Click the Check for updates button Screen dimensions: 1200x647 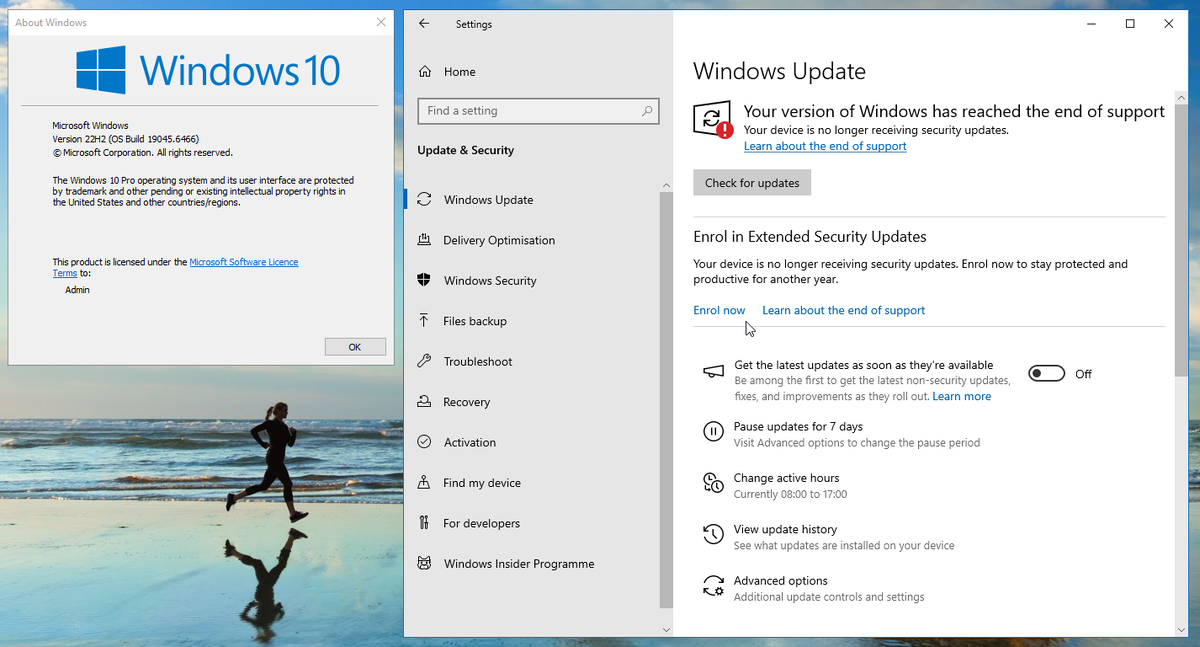(751, 182)
